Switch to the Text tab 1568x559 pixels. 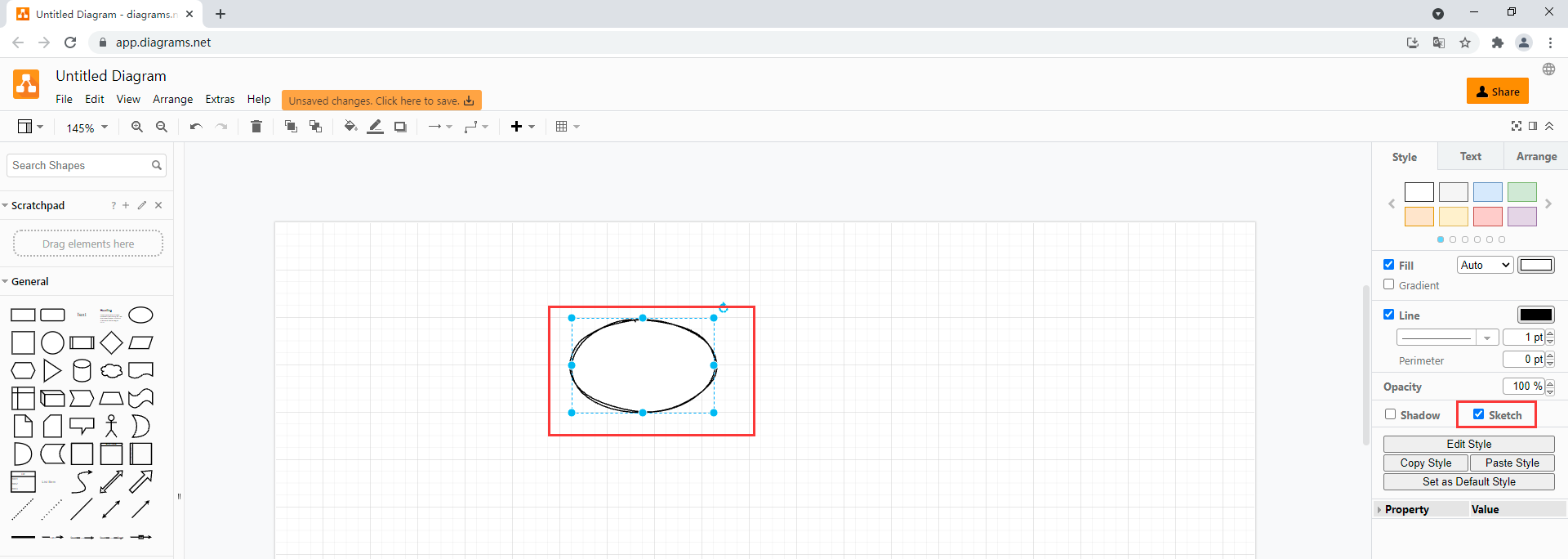pos(1470,156)
